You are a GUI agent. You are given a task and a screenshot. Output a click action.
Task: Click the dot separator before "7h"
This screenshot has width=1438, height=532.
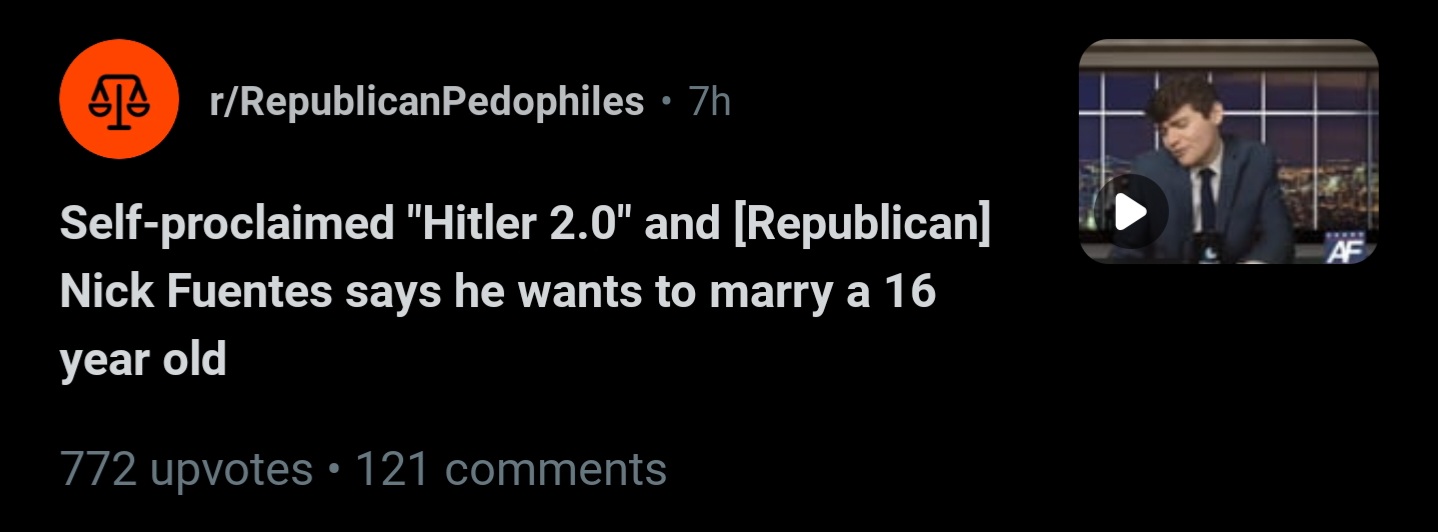click(x=666, y=101)
